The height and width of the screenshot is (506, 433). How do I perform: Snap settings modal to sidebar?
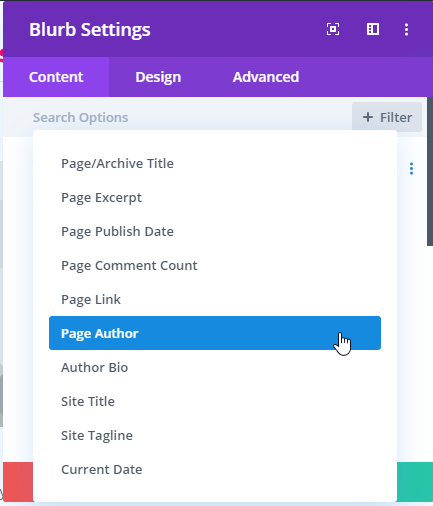(x=373, y=29)
